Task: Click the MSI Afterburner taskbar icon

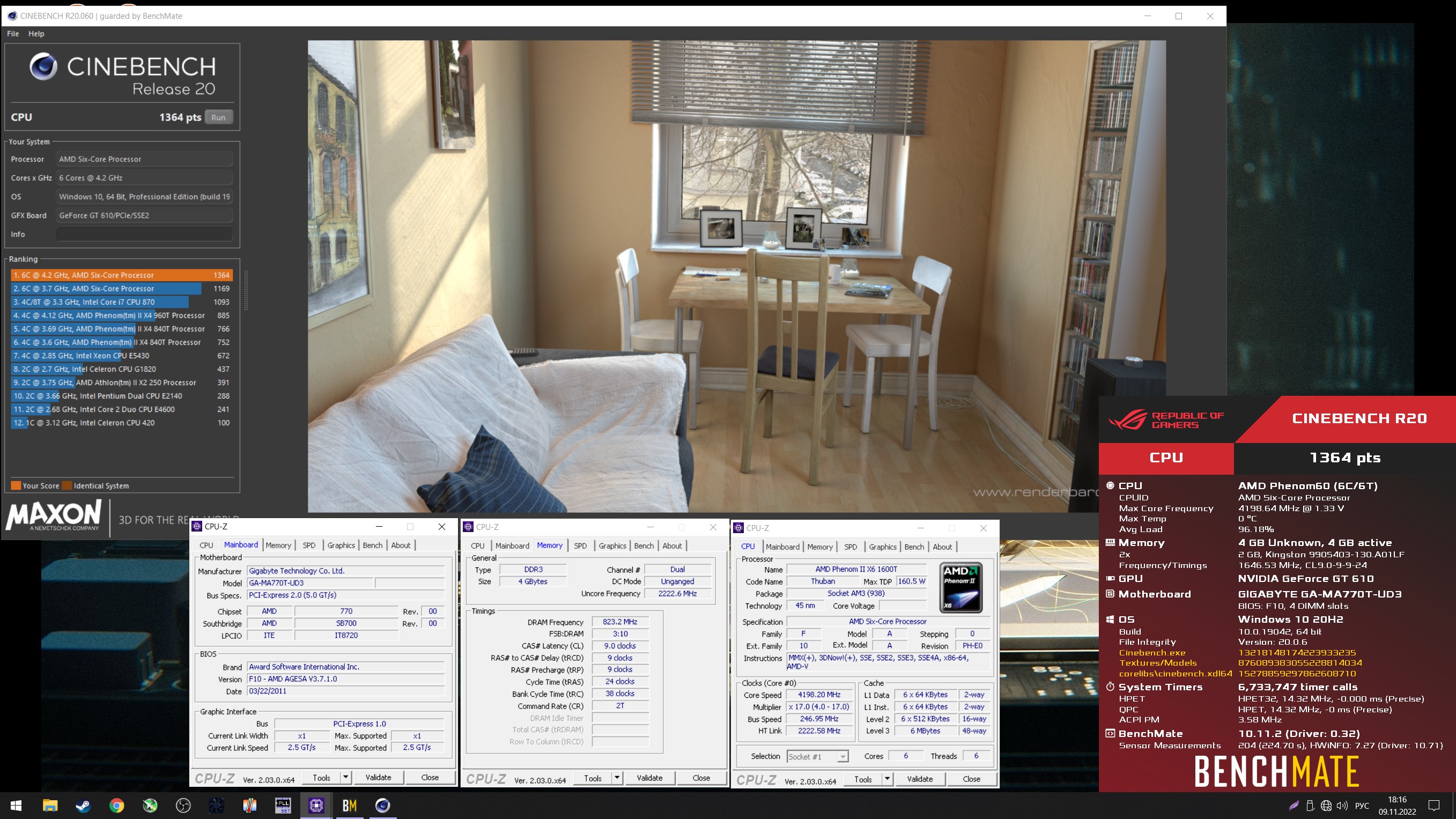Action: click(150, 806)
